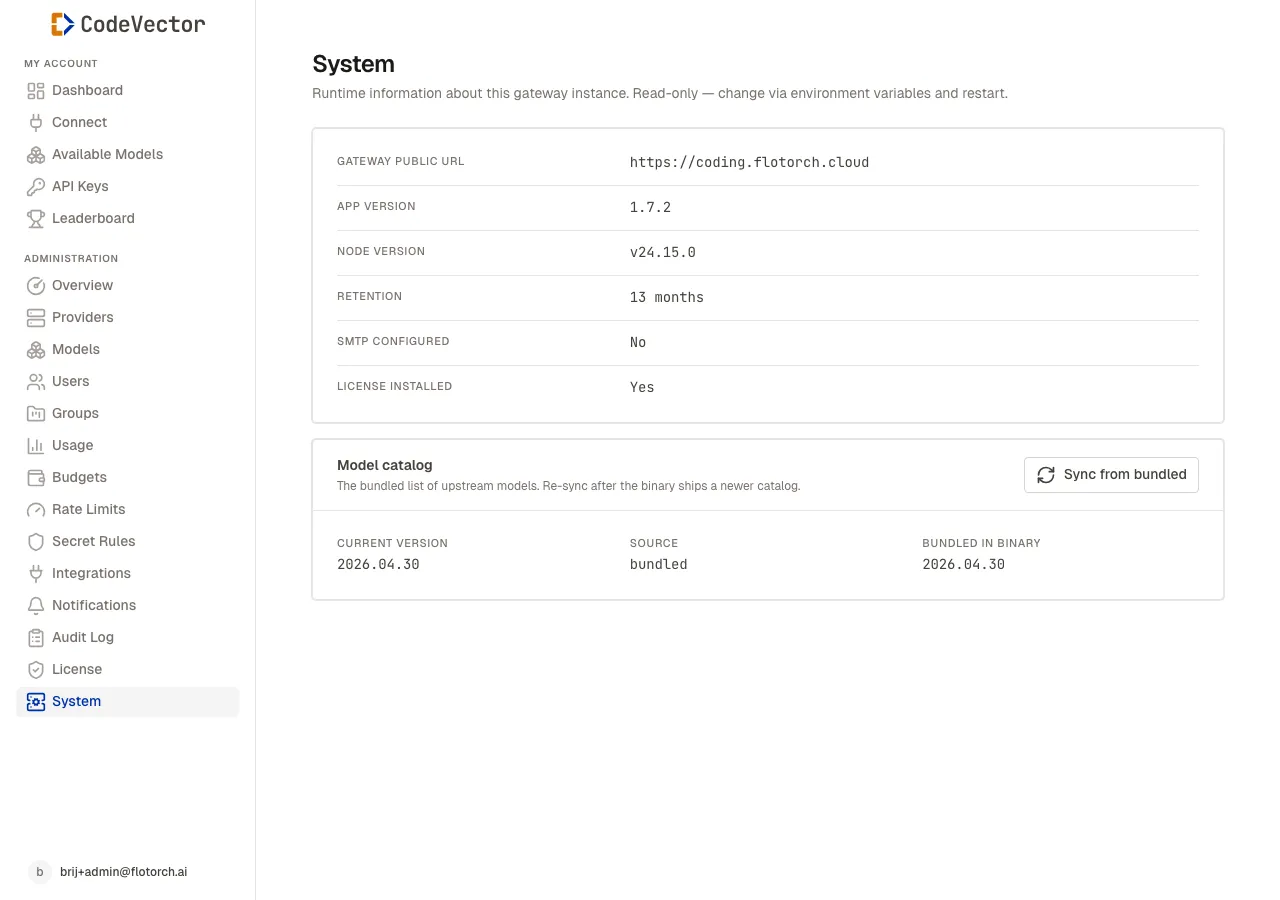Click source value bundled
Image resolution: width=1280 pixels, height=900 pixels.
coord(658,564)
